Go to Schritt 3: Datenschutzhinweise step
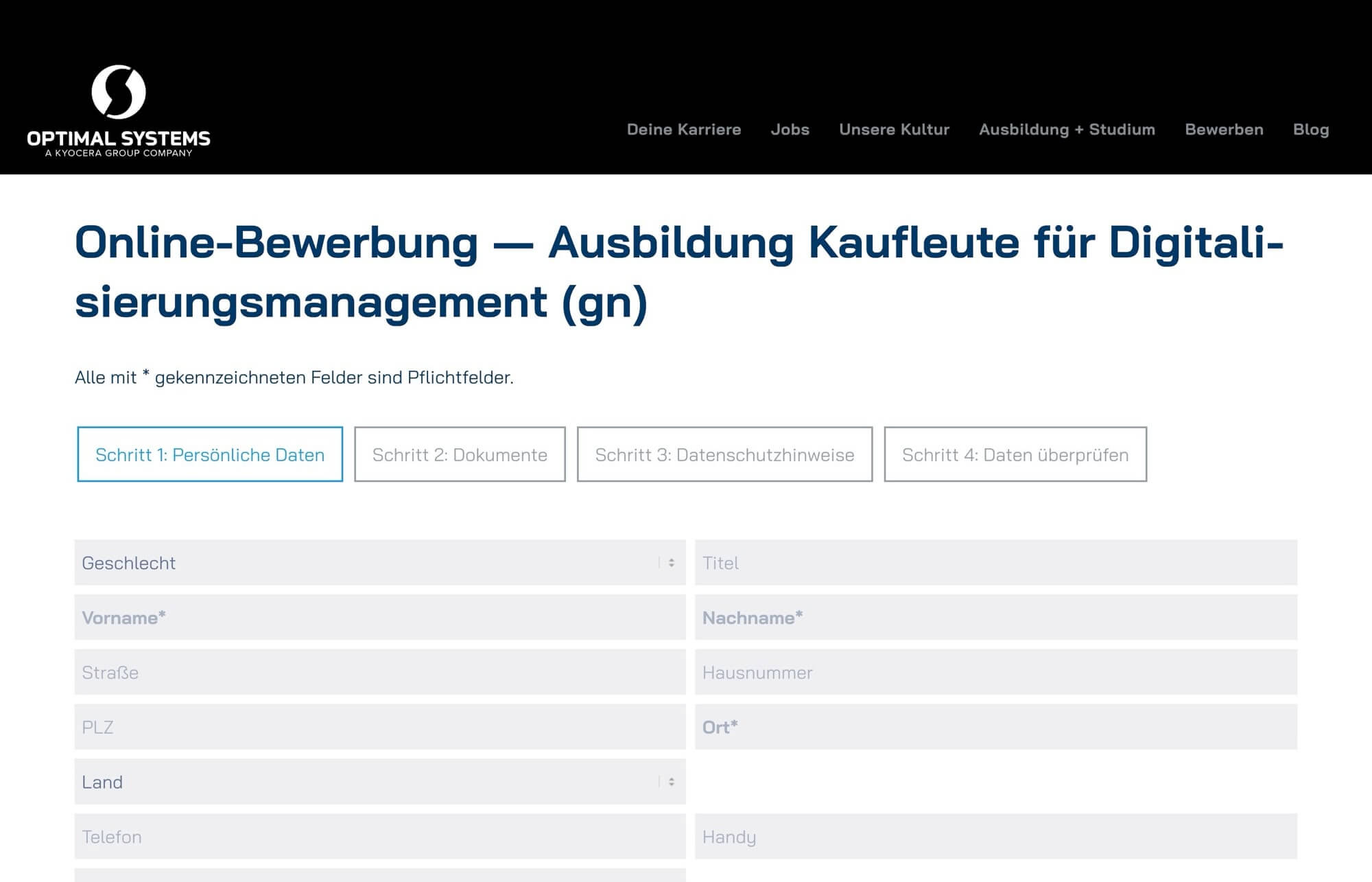Image resolution: width=1372 pixels, height=882 pixels. tap(724, 454)
